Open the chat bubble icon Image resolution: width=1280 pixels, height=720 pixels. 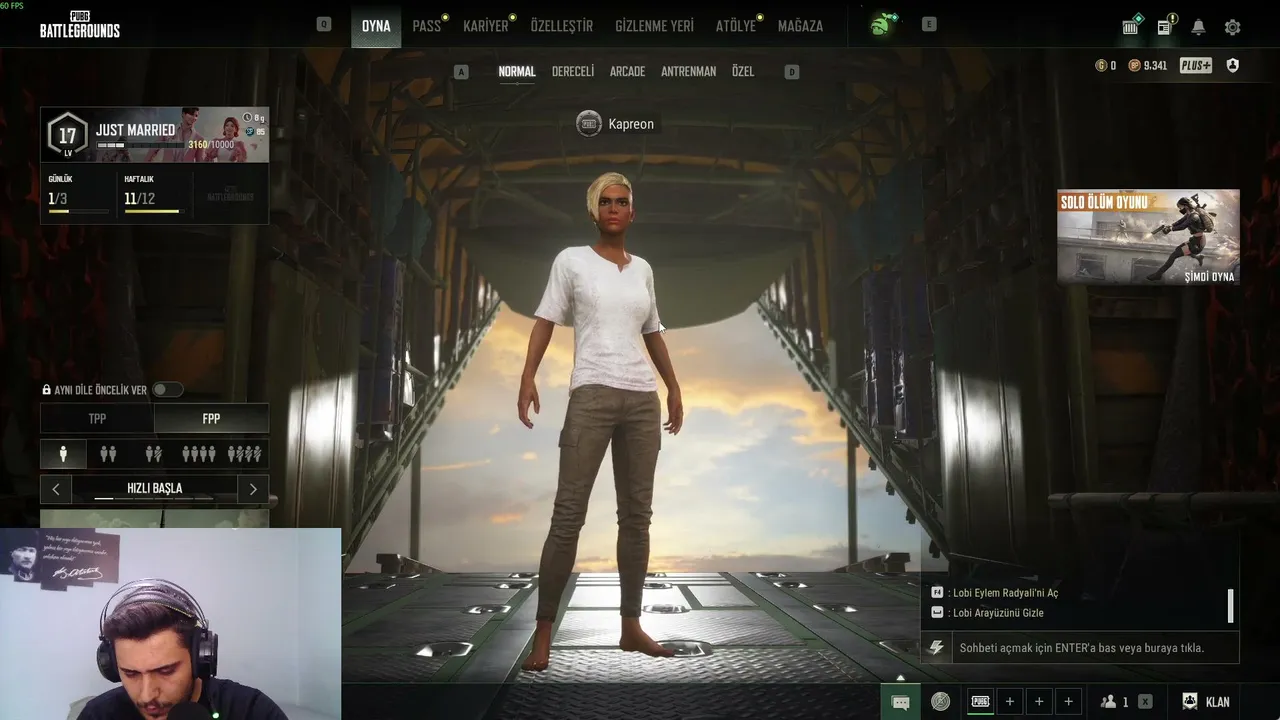point(900,702)
